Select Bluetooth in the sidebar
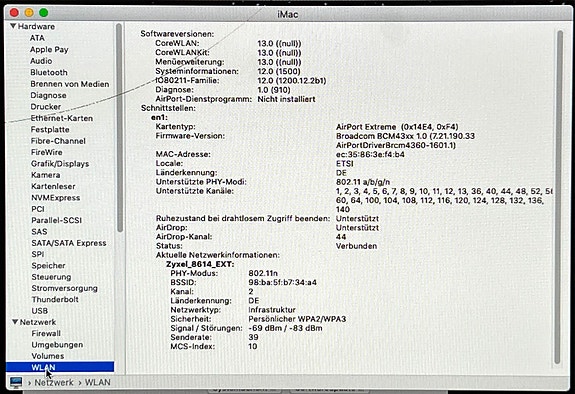575x394 pixels. pyautogui.click(x=49, y=73)
